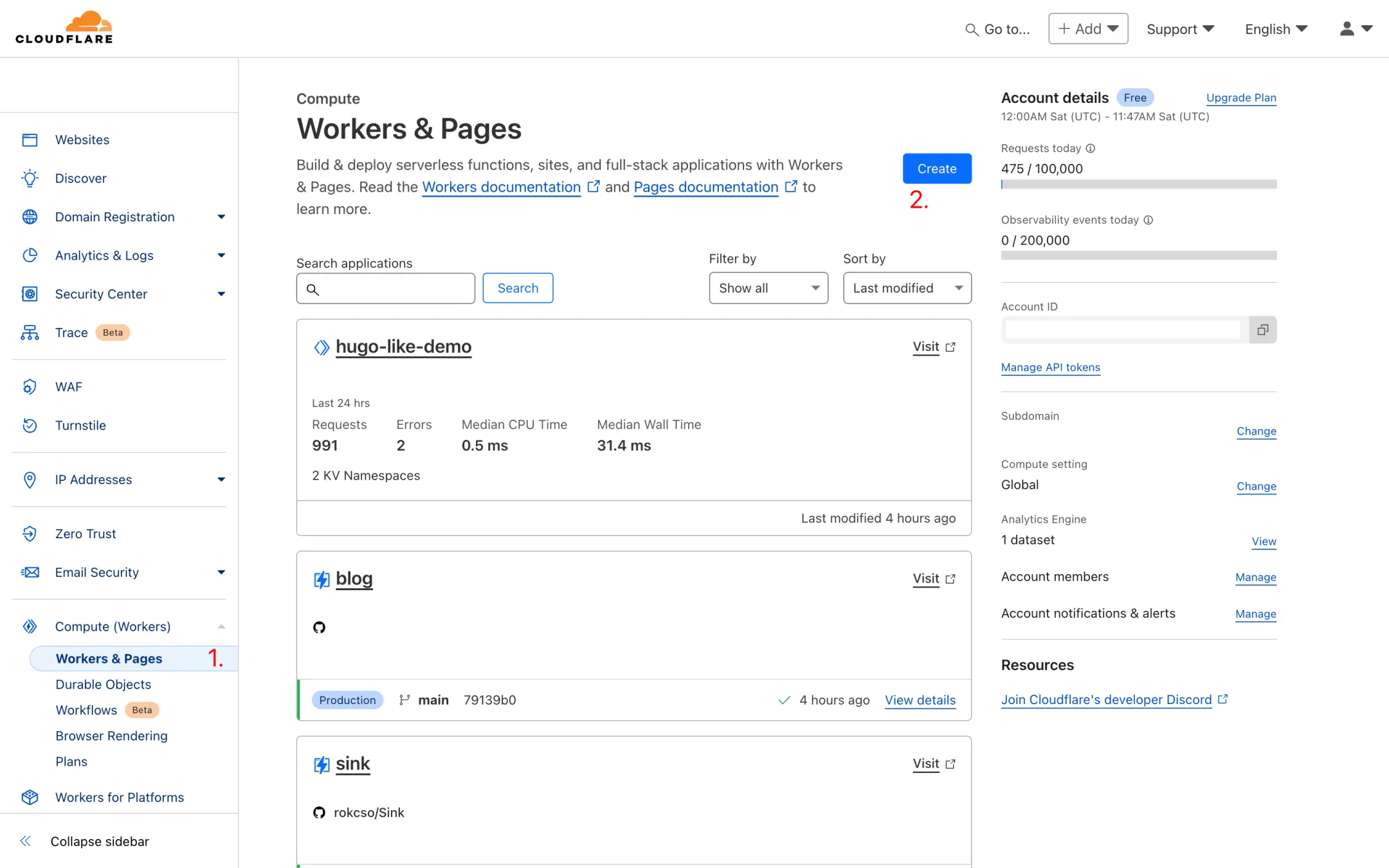Screen dimensions: 1389x868
Task: Click the Production badge on the blog card
Action: pyautogui.click(x=347, y=700)
